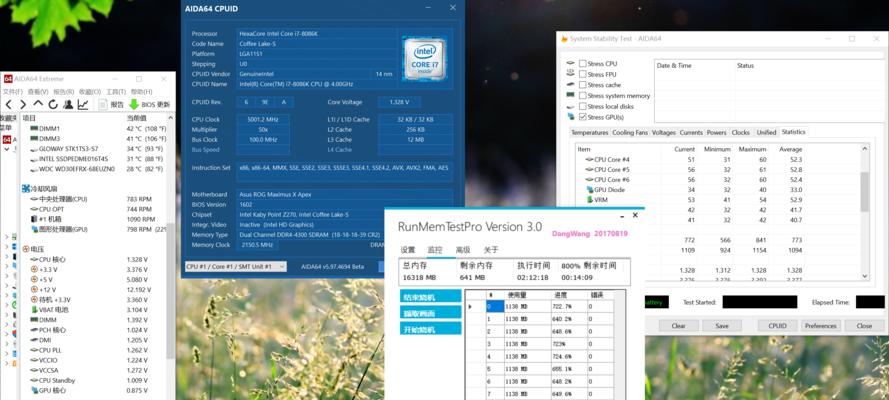This screenshot has width=889, height=400.
Task: Click the System Stability Test flame icon
Action: pyautogui.click(x=564, y=39)
